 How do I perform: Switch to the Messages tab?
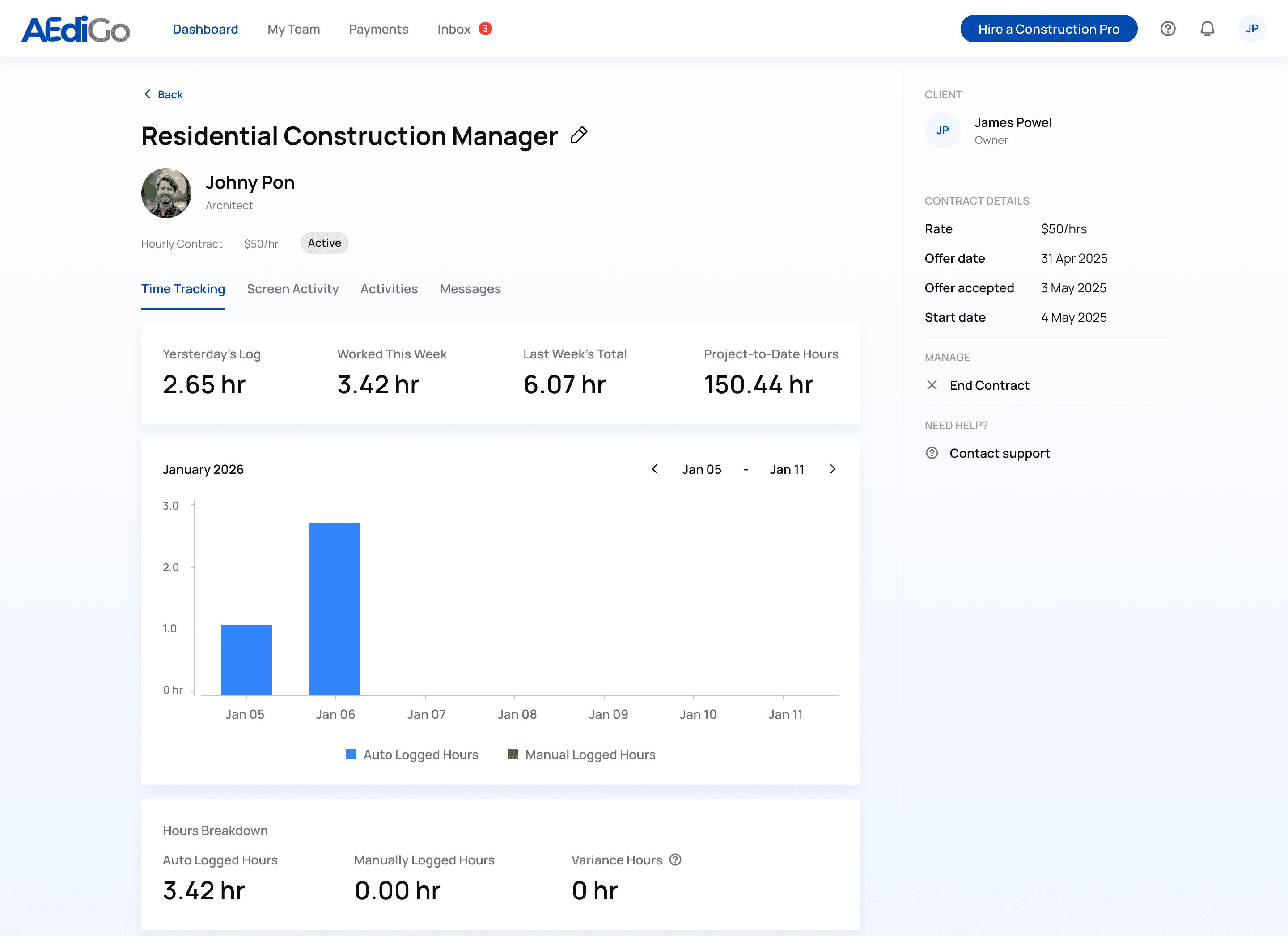coord(470,289)
